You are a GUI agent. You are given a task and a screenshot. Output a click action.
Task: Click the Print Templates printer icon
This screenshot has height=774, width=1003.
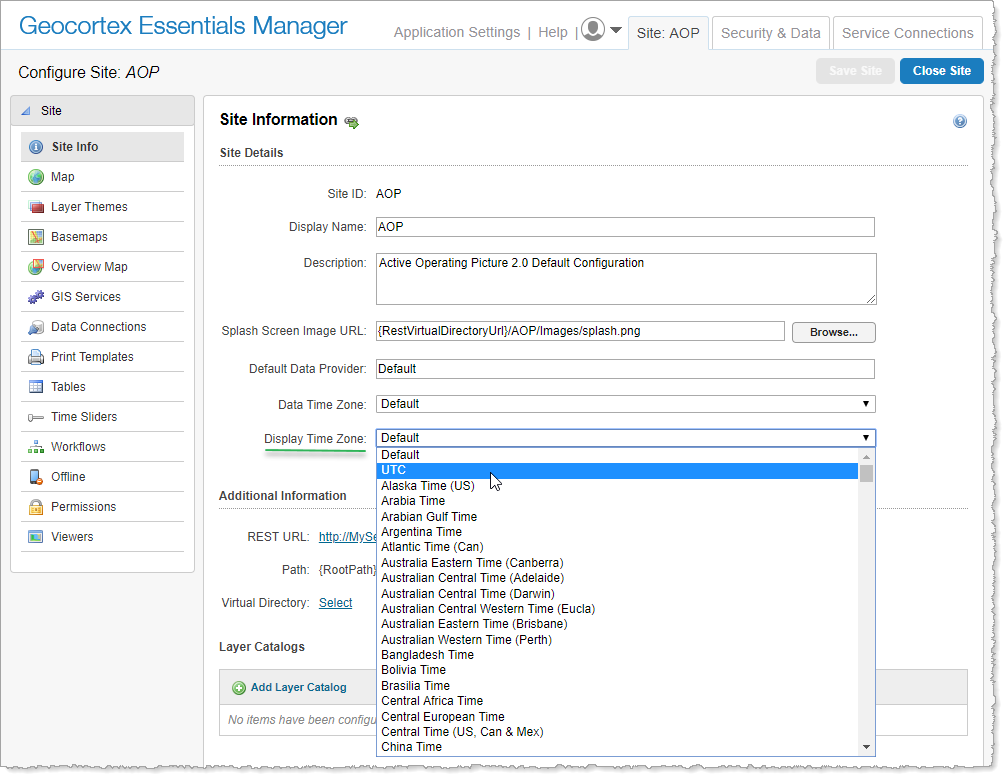coord(36,358)
